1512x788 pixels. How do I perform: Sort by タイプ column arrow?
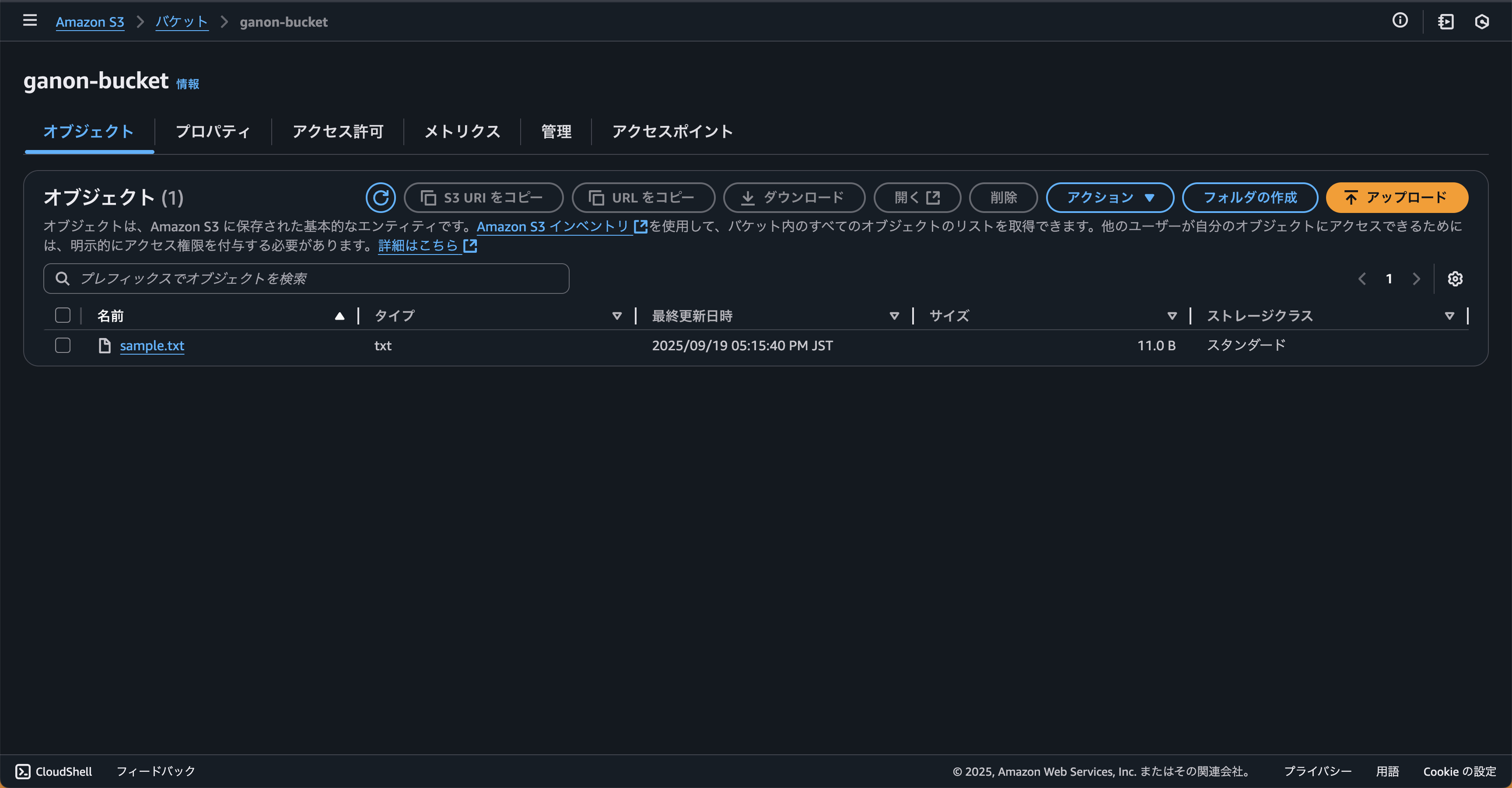coord(616,316)
